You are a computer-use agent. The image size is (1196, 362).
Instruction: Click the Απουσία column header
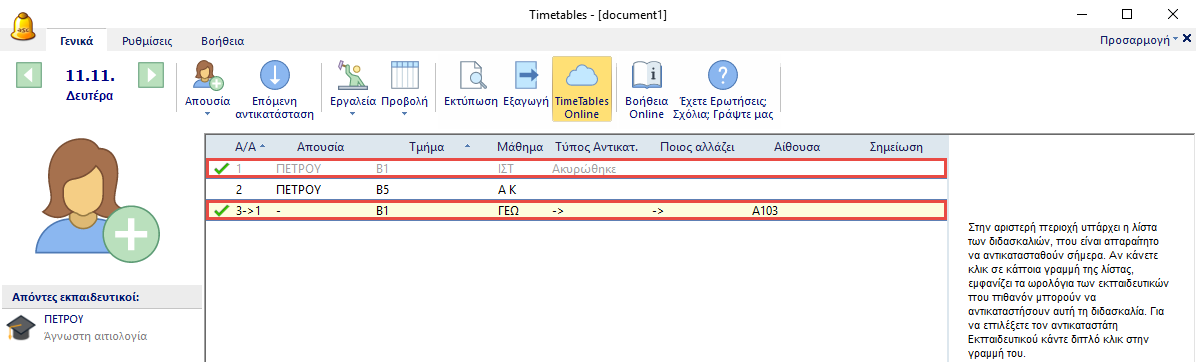(x=321, y=147)
